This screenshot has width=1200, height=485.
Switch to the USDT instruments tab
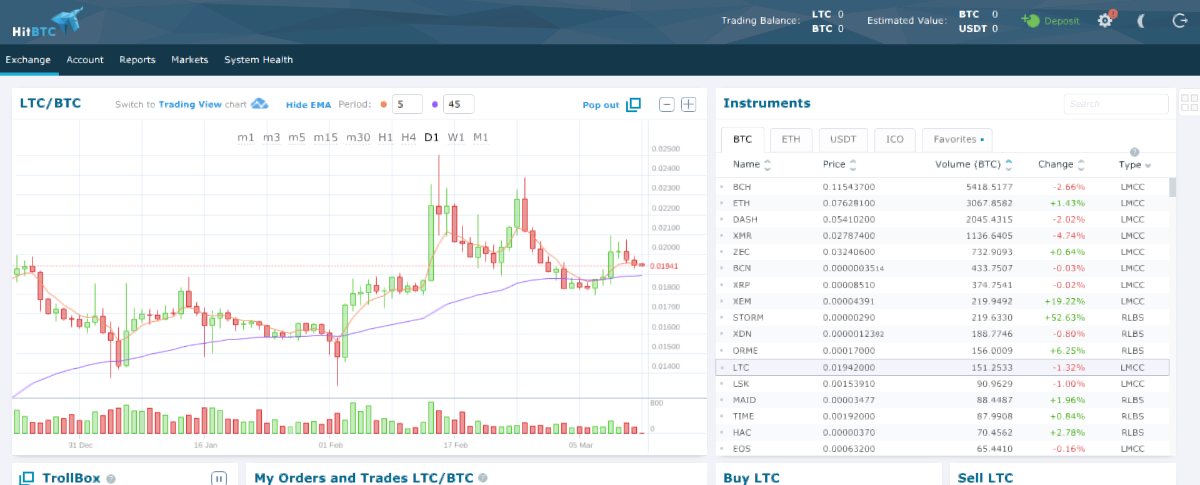click(x=843, y=140)
